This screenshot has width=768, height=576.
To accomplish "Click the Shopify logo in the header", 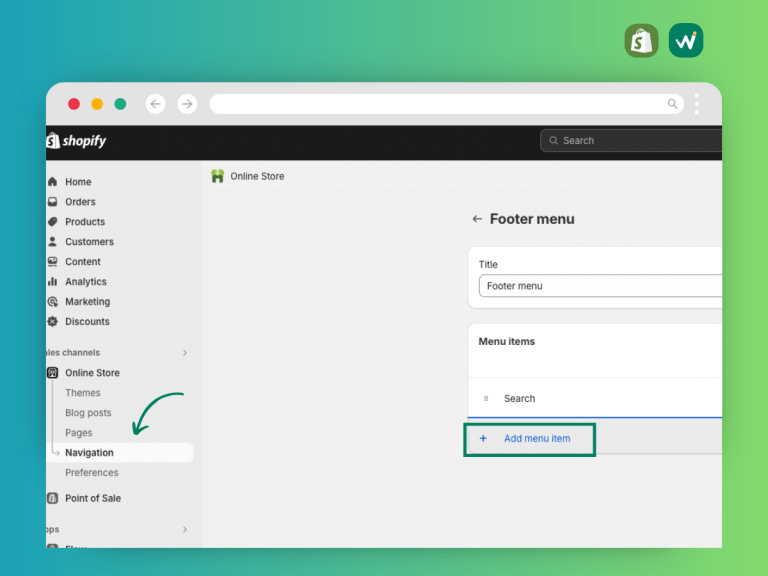I will (76, 141).
